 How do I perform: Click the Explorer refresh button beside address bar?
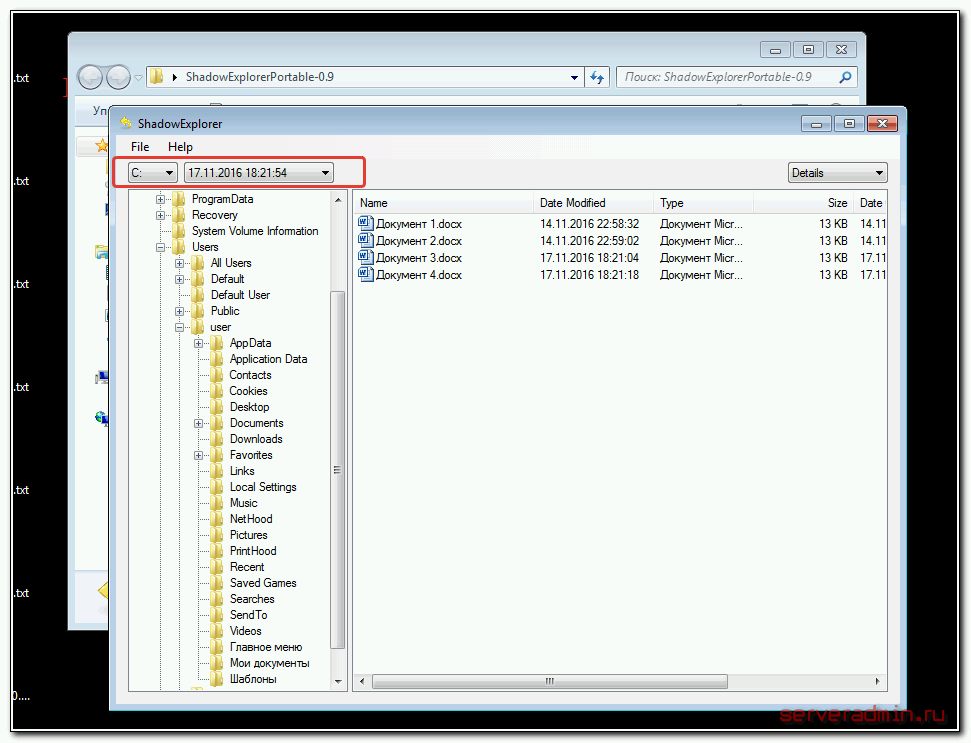click(x=598, y=77)
